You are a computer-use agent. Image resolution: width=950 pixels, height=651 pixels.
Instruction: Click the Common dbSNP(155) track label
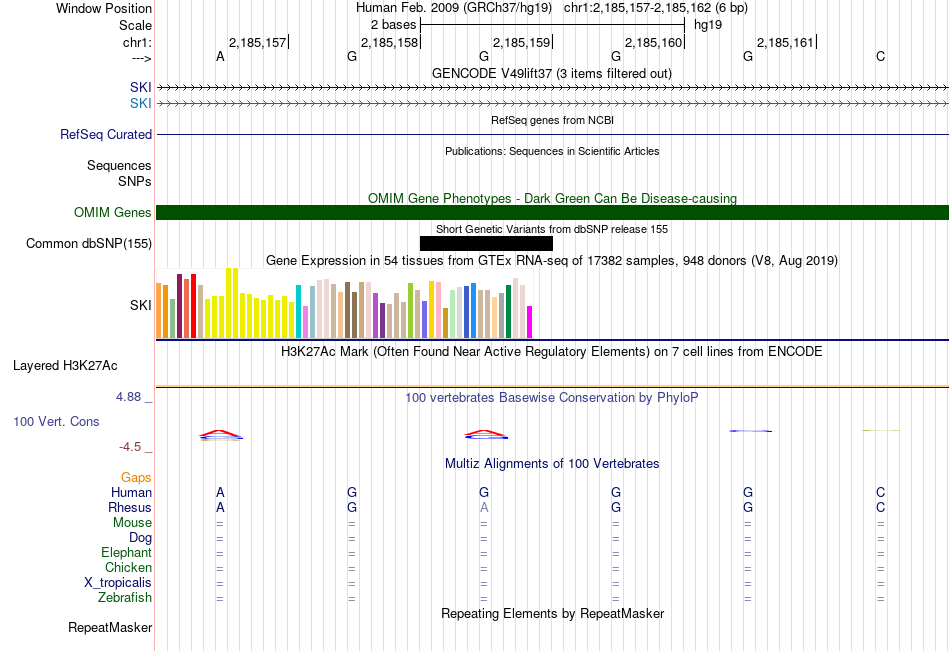coord(89,244)
